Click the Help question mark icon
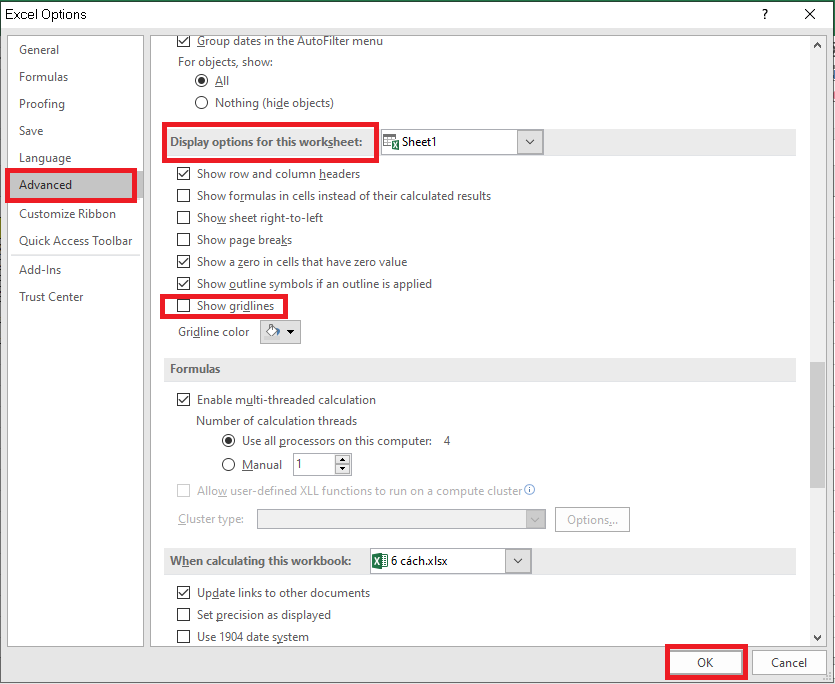Screen dimensions: 835x684 (x=764, y=14)
